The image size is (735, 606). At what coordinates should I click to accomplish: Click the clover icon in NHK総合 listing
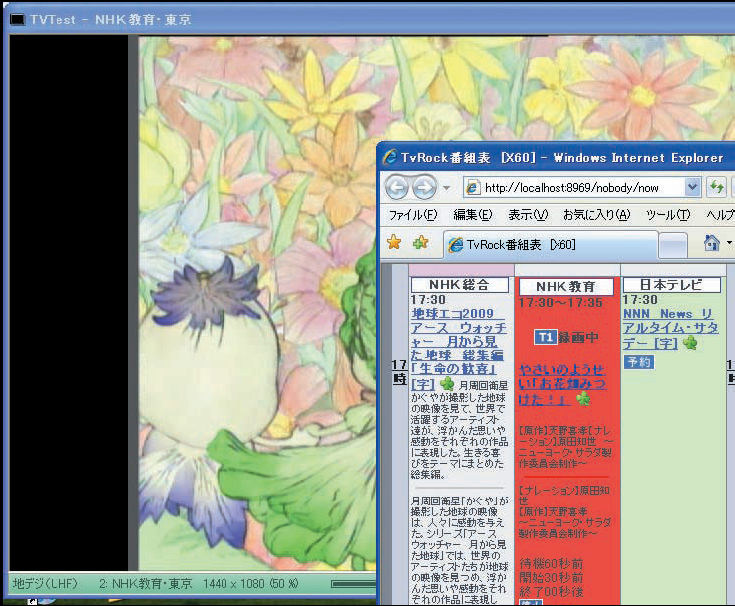[x=447, y=384]
